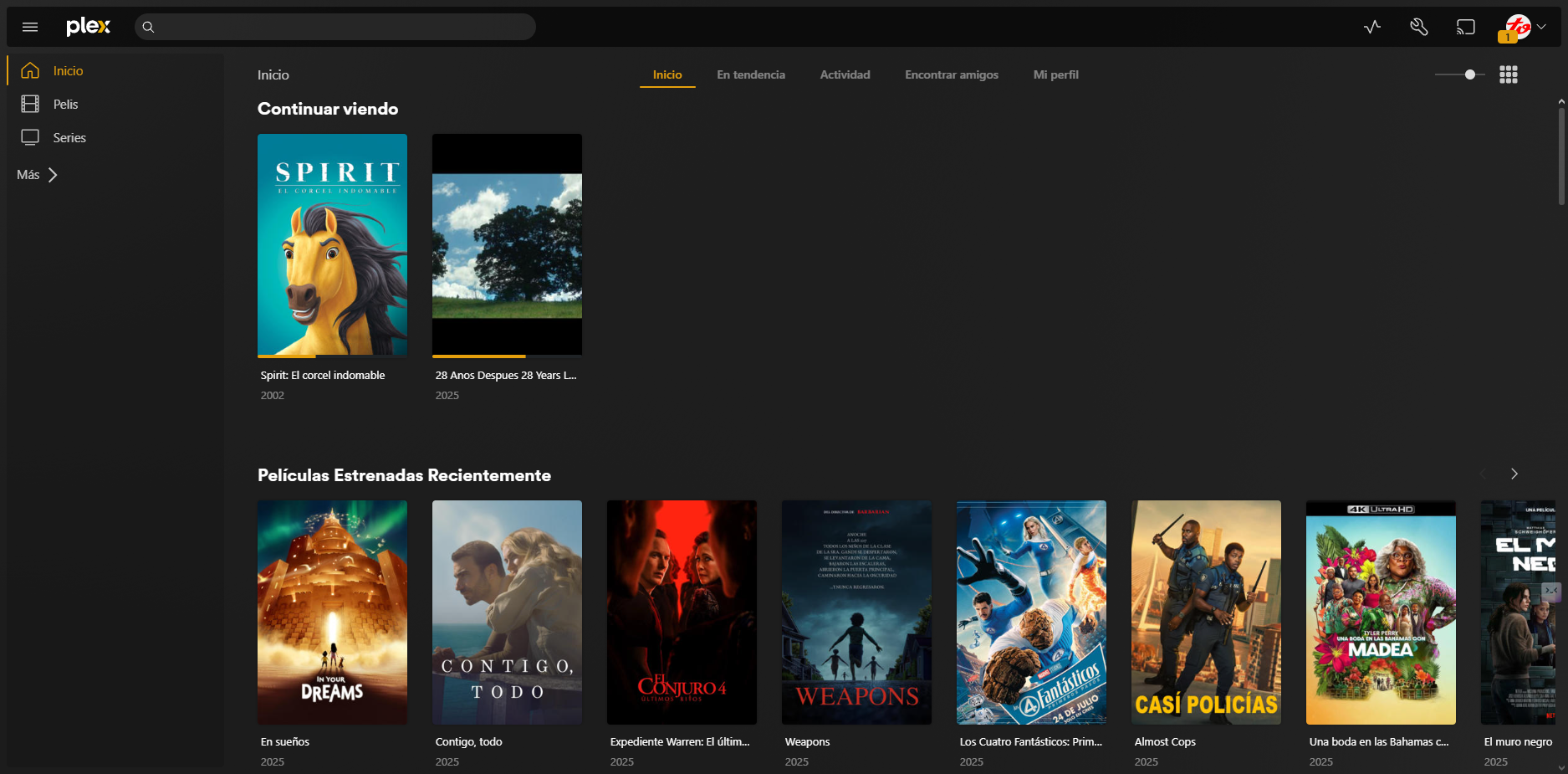
Task: Adjust the poster size slider
Action: coord(1469,74)
